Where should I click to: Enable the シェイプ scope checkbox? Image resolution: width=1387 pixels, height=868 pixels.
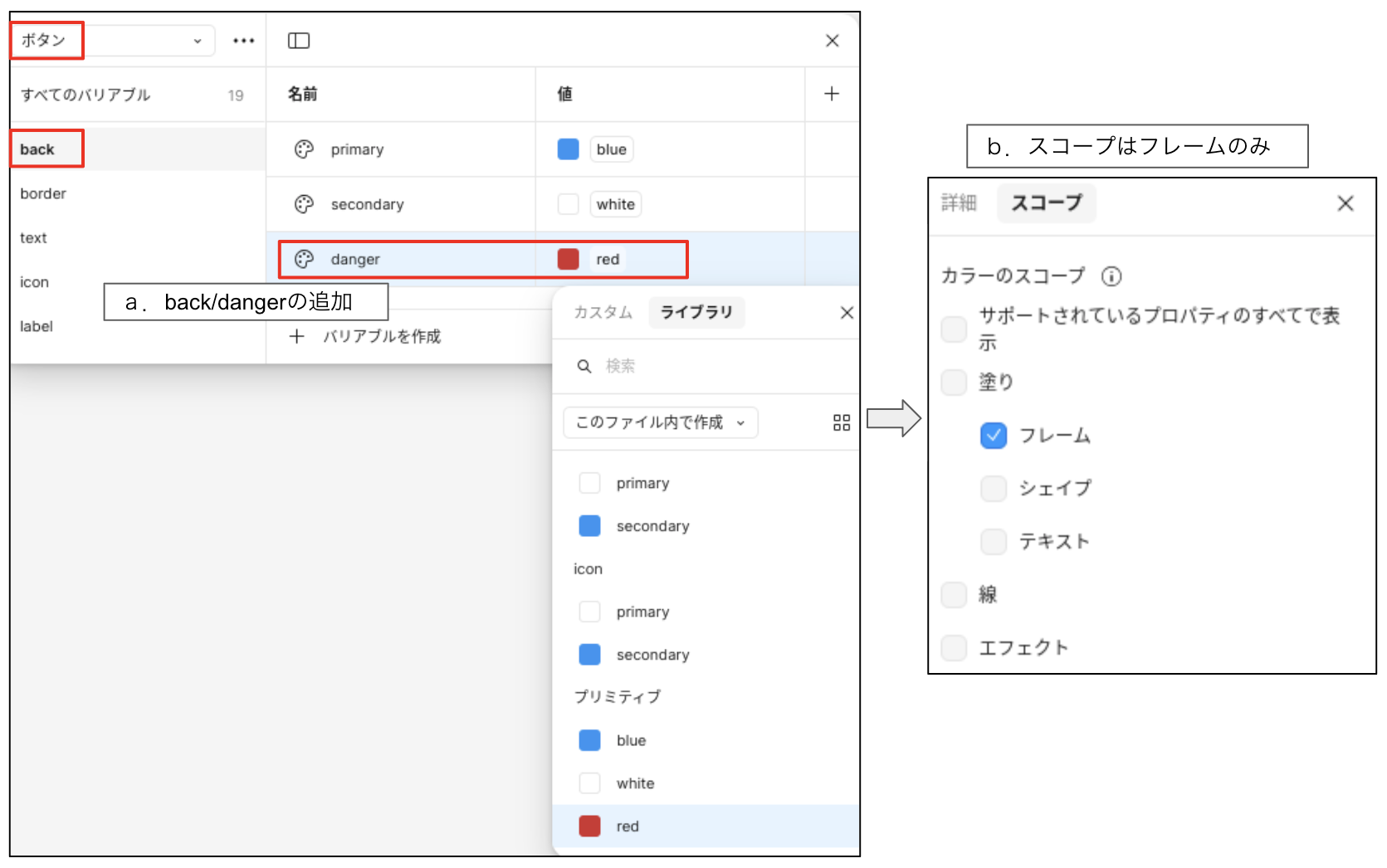pyautogui.click(x=993, y=489)
